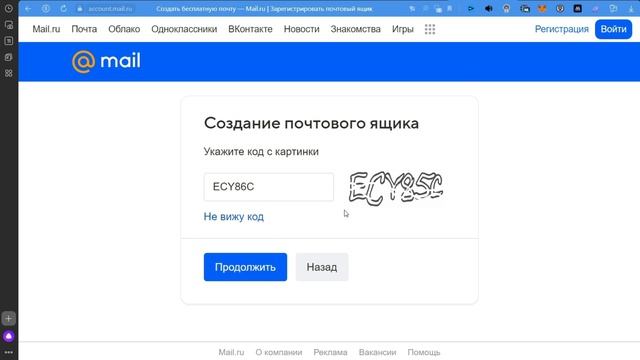Click the downloads arrow icon in browser toolbar
This screenshot has width=640, height=360.
632,9
